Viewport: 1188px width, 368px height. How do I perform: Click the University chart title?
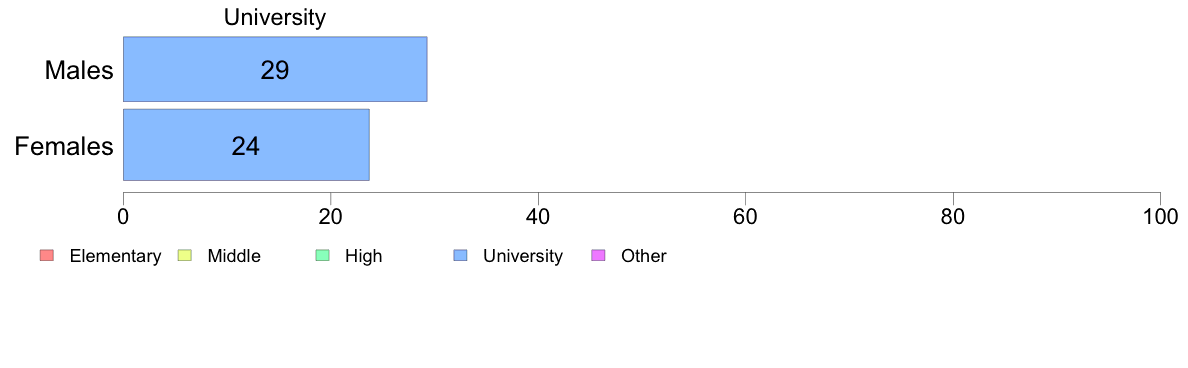[x=275, y=17]
